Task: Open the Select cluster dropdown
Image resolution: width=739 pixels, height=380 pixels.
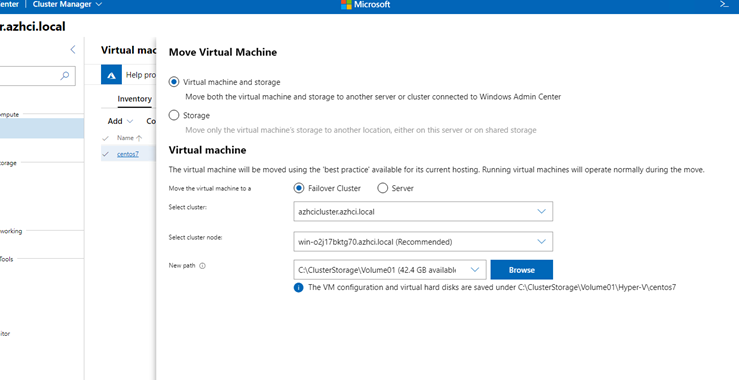Action: pos(423,212)
